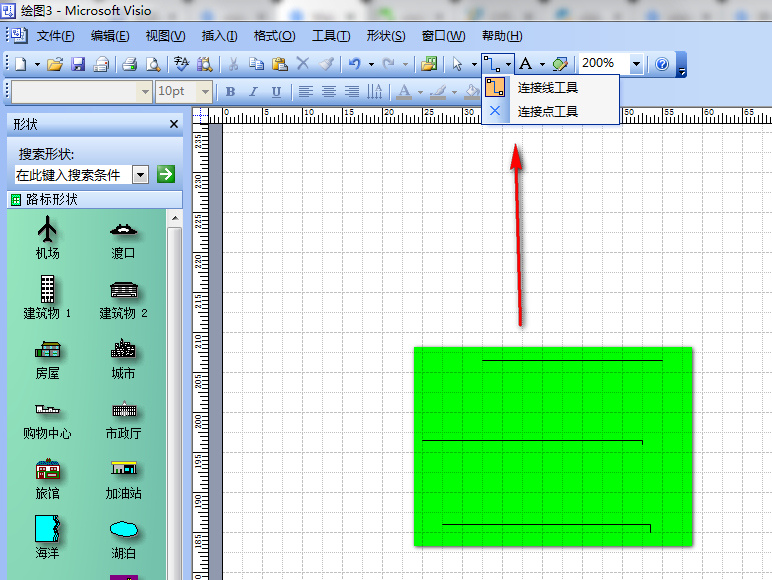The width and height of the screenshot is (772, 580).
Task: Click the Save disk icon
Action: [78, 64]
